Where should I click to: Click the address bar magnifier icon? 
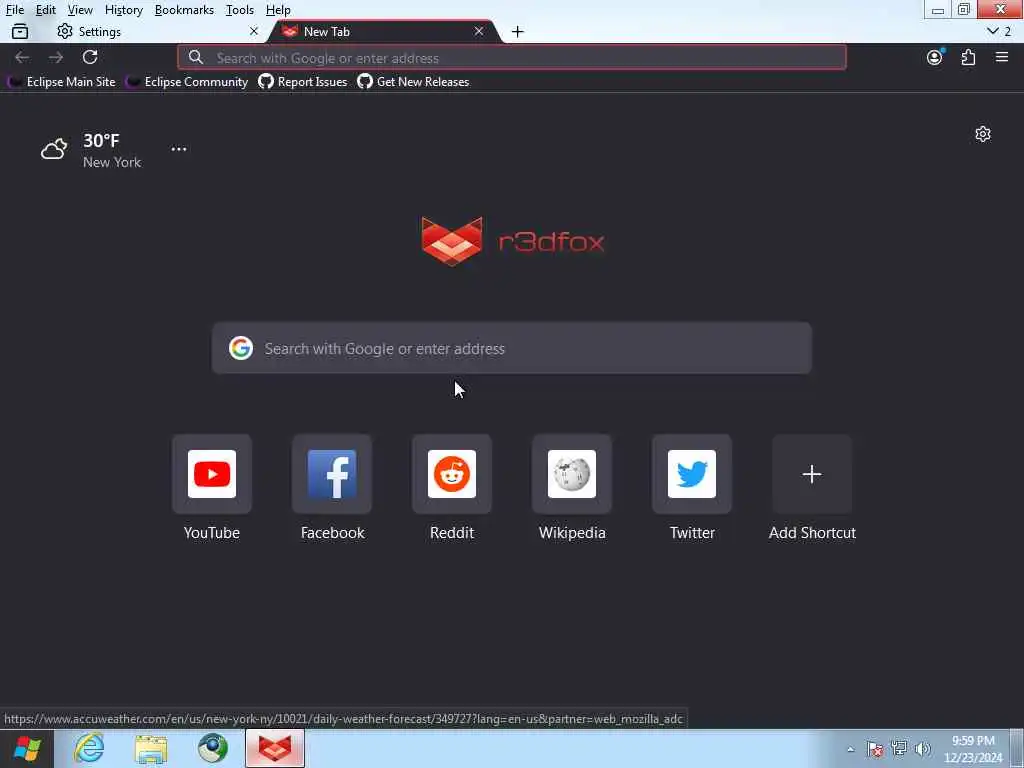point(196,57)
